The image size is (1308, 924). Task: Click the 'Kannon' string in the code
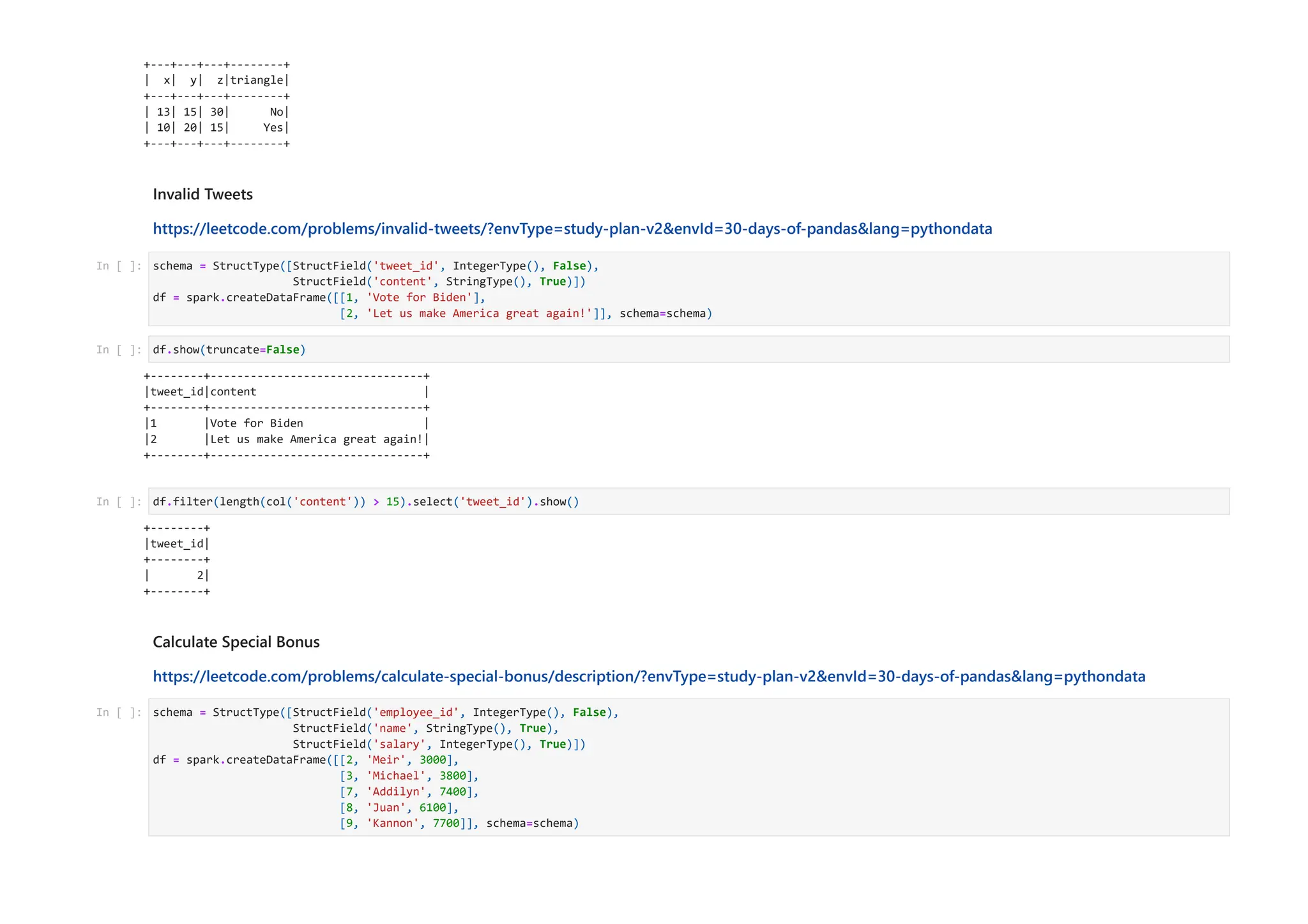393,823
